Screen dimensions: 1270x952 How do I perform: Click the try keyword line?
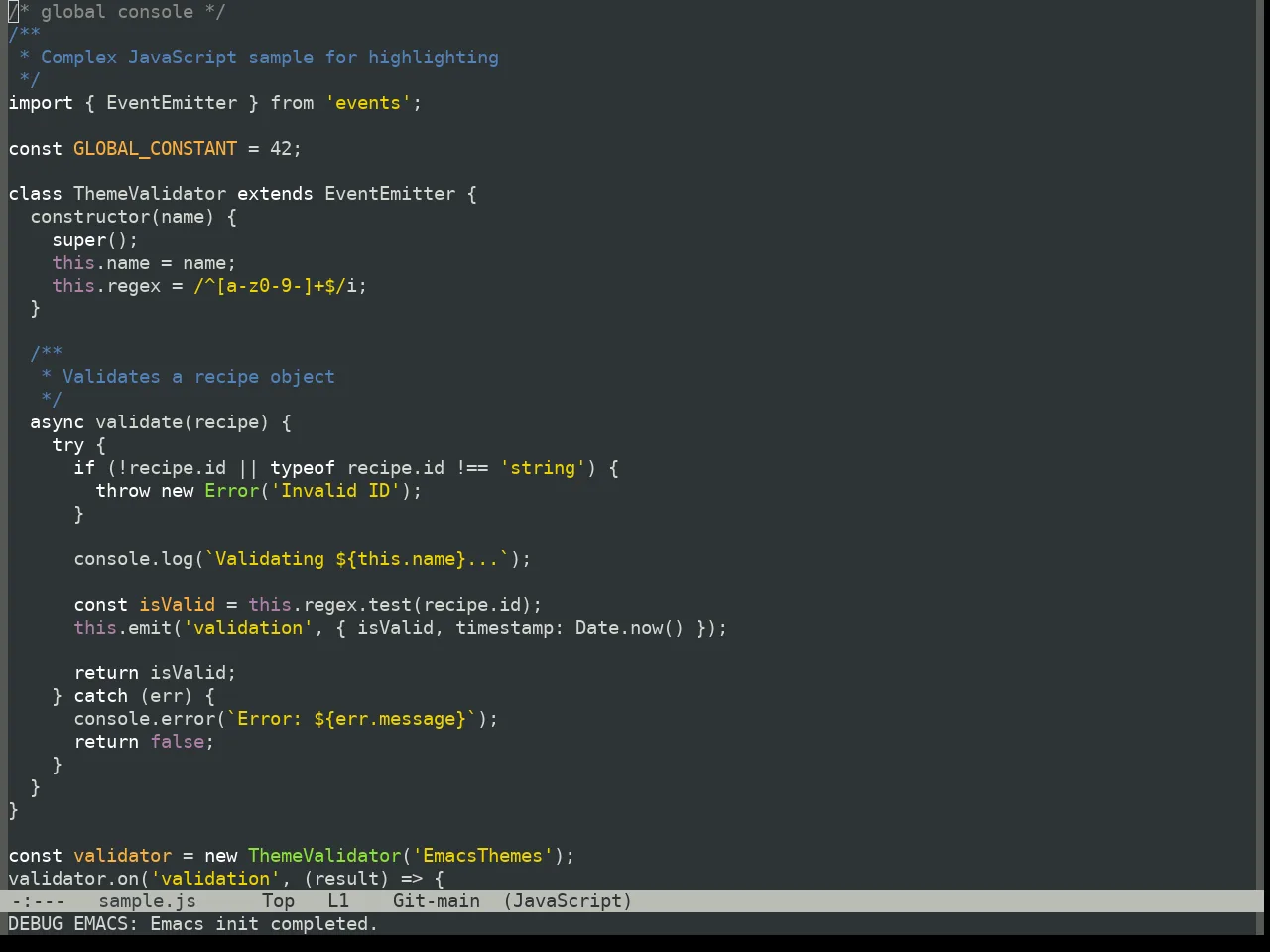point(78,445)
